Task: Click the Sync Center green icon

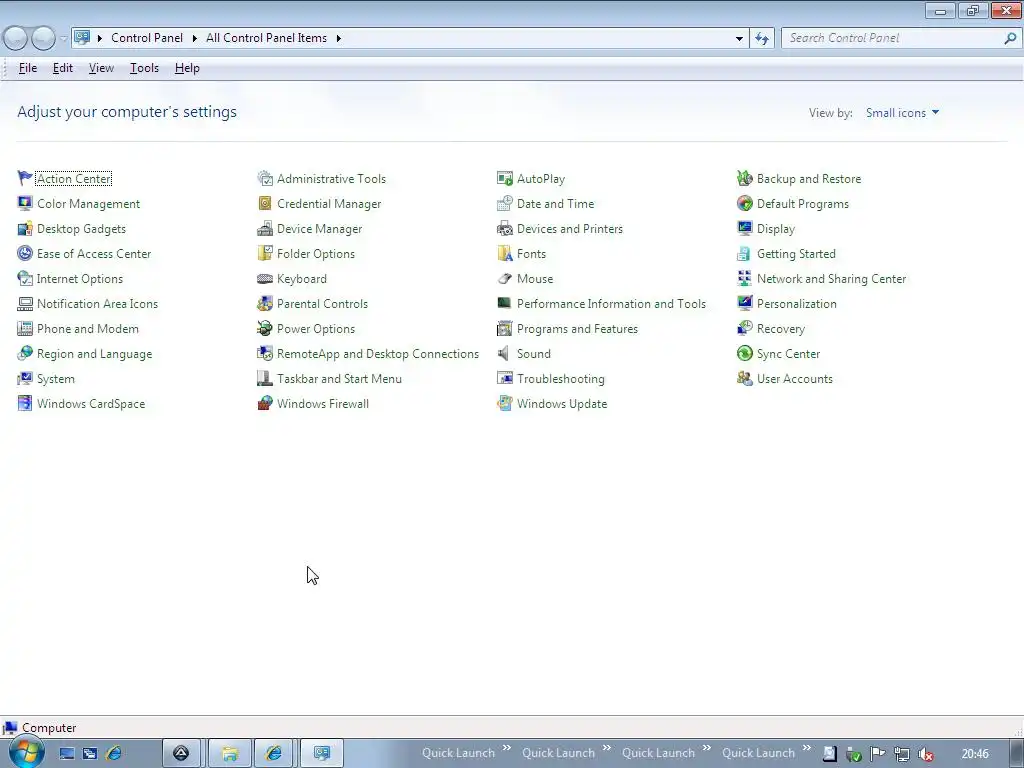Action: point(744,353)
